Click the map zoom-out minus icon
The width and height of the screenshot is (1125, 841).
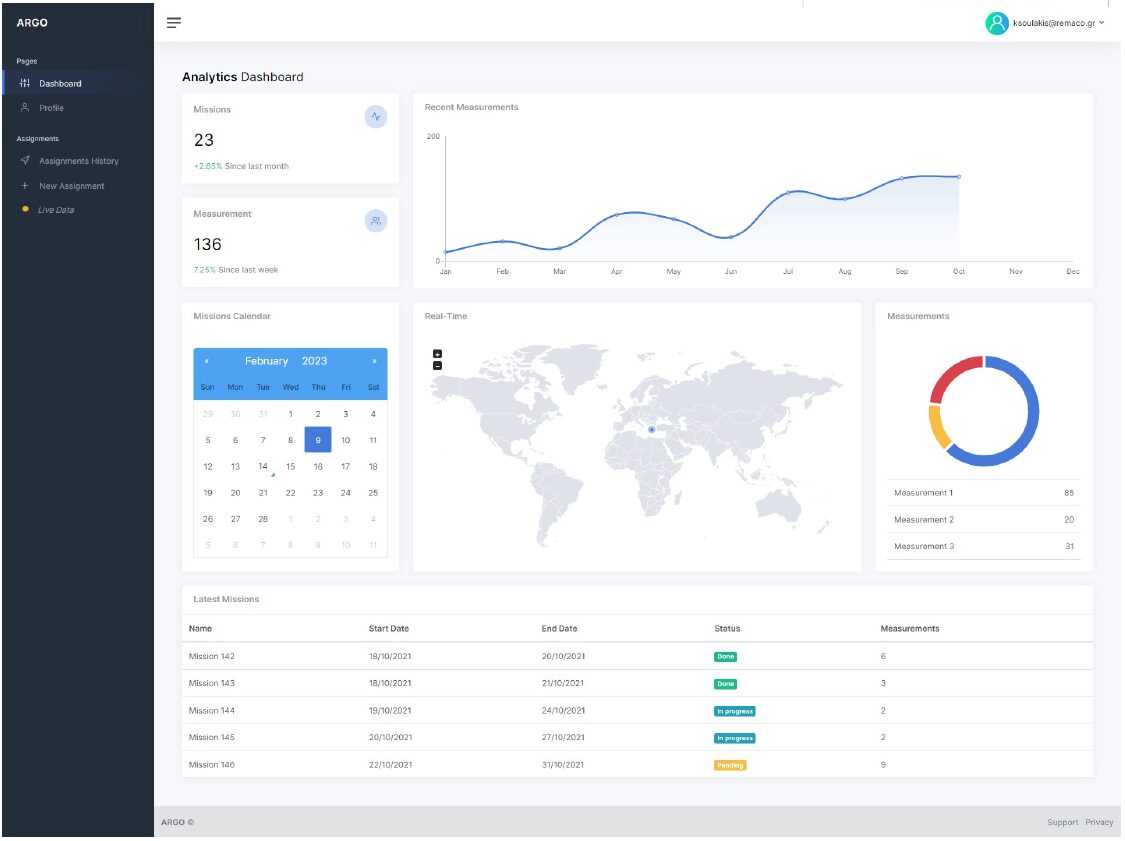tap(437, 366)
